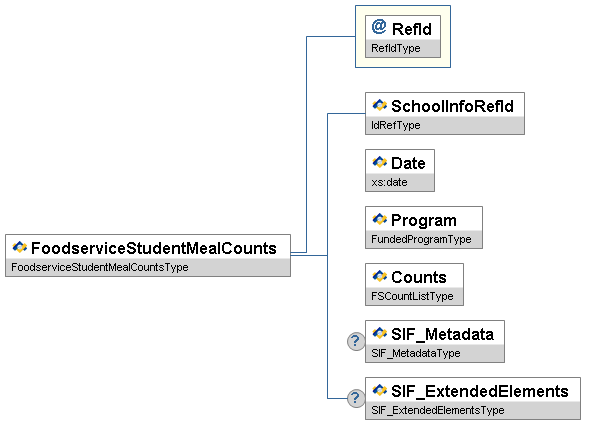
Task: Click the Program element icon
Action: 380,219
